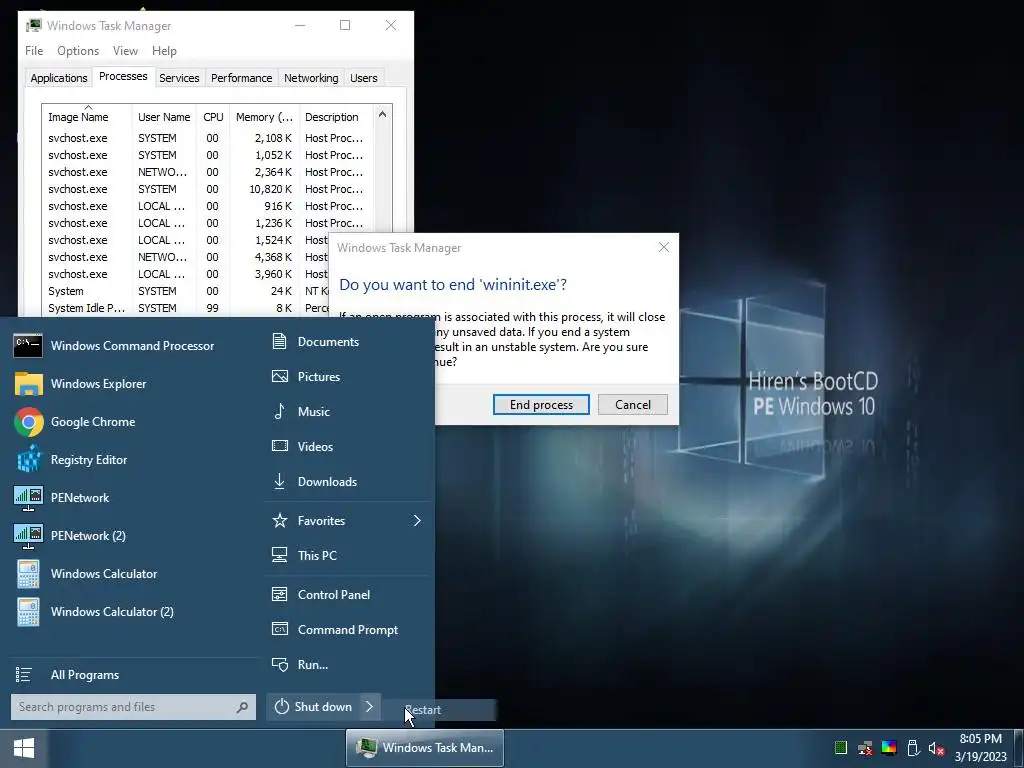Expand Favorites submenu arrow in Start menu
The image size is (1024, 768).
(x=417, y=520)
